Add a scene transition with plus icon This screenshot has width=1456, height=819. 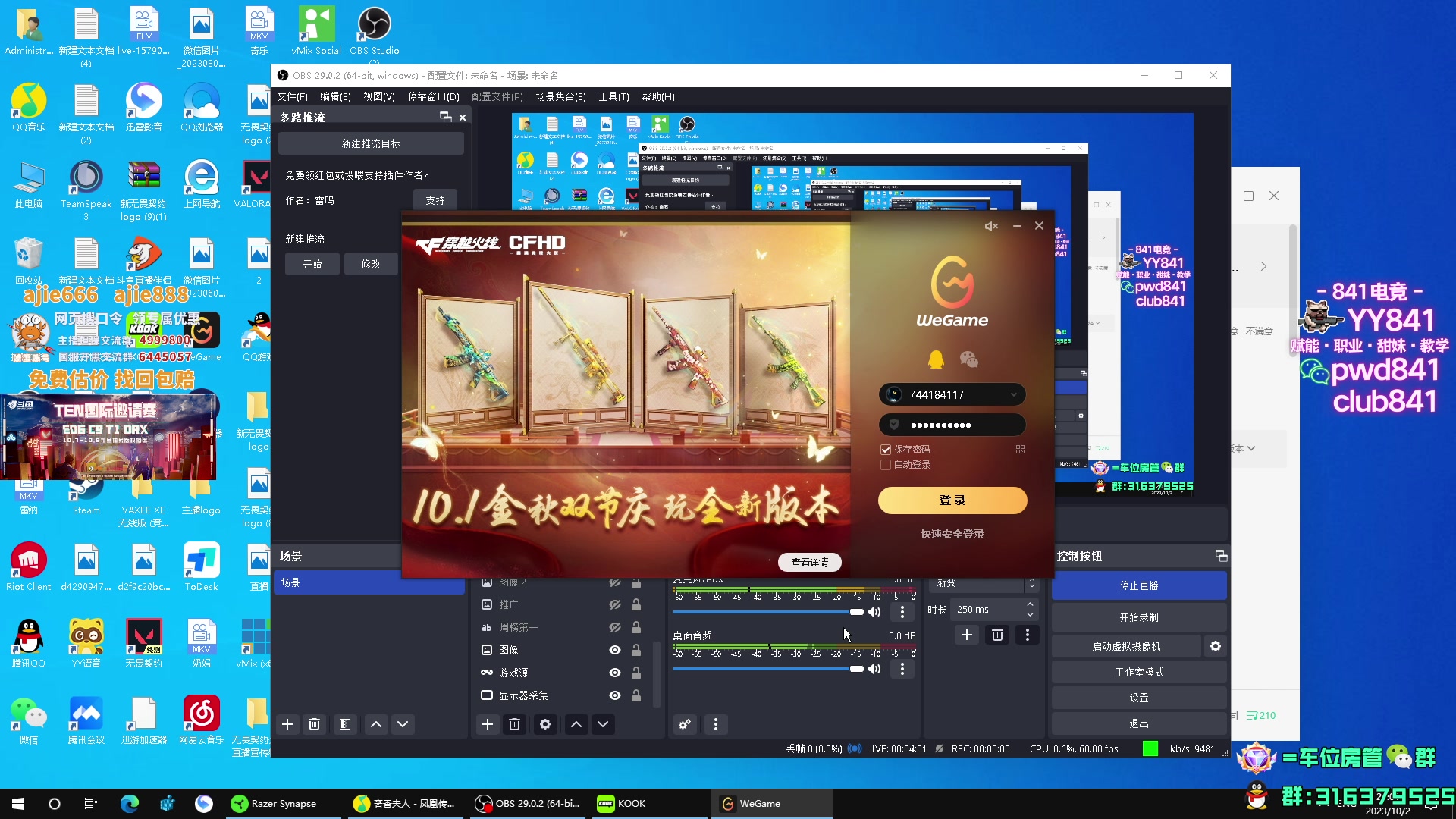[x=967, y=635]
